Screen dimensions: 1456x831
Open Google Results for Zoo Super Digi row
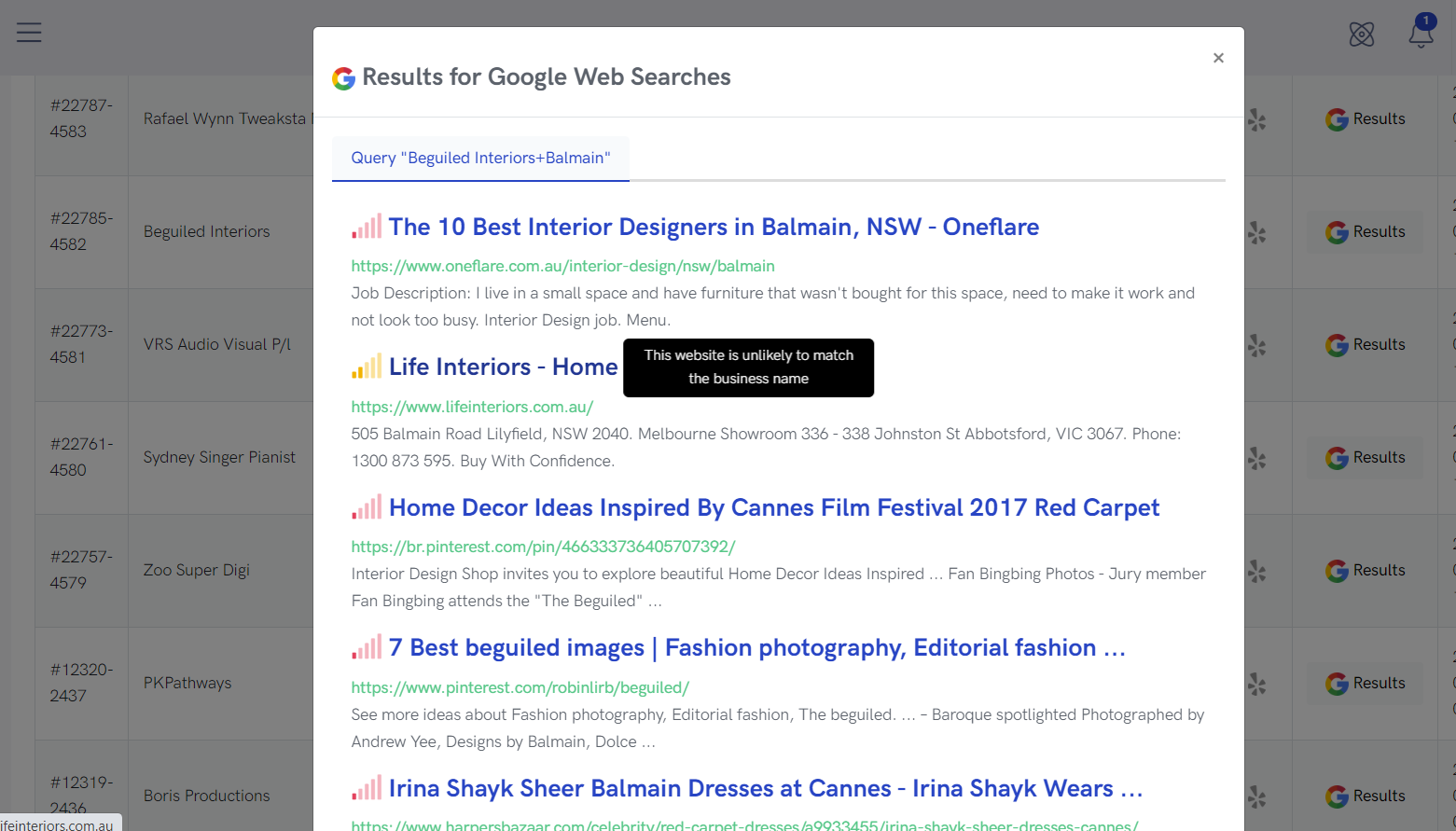(1366, 571)
